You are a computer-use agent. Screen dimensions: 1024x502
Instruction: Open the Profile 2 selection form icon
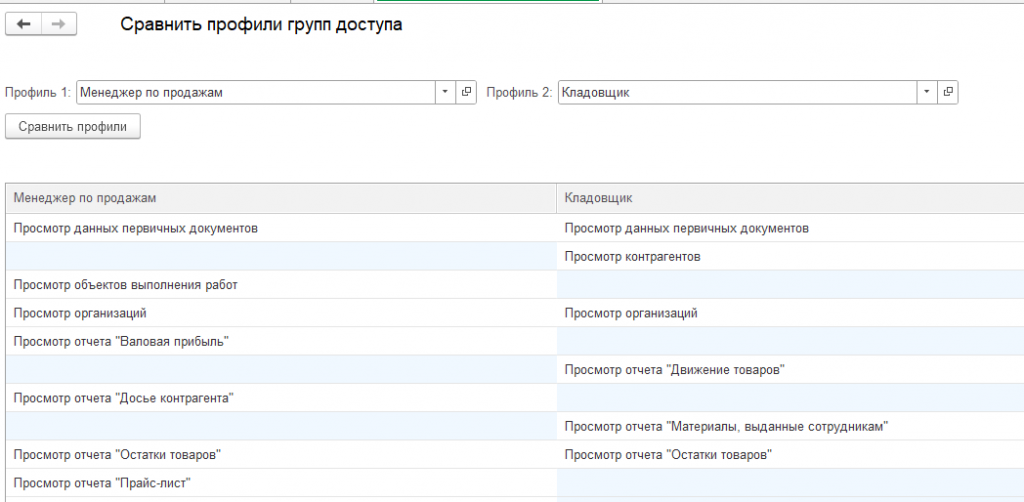click(948, 92)
